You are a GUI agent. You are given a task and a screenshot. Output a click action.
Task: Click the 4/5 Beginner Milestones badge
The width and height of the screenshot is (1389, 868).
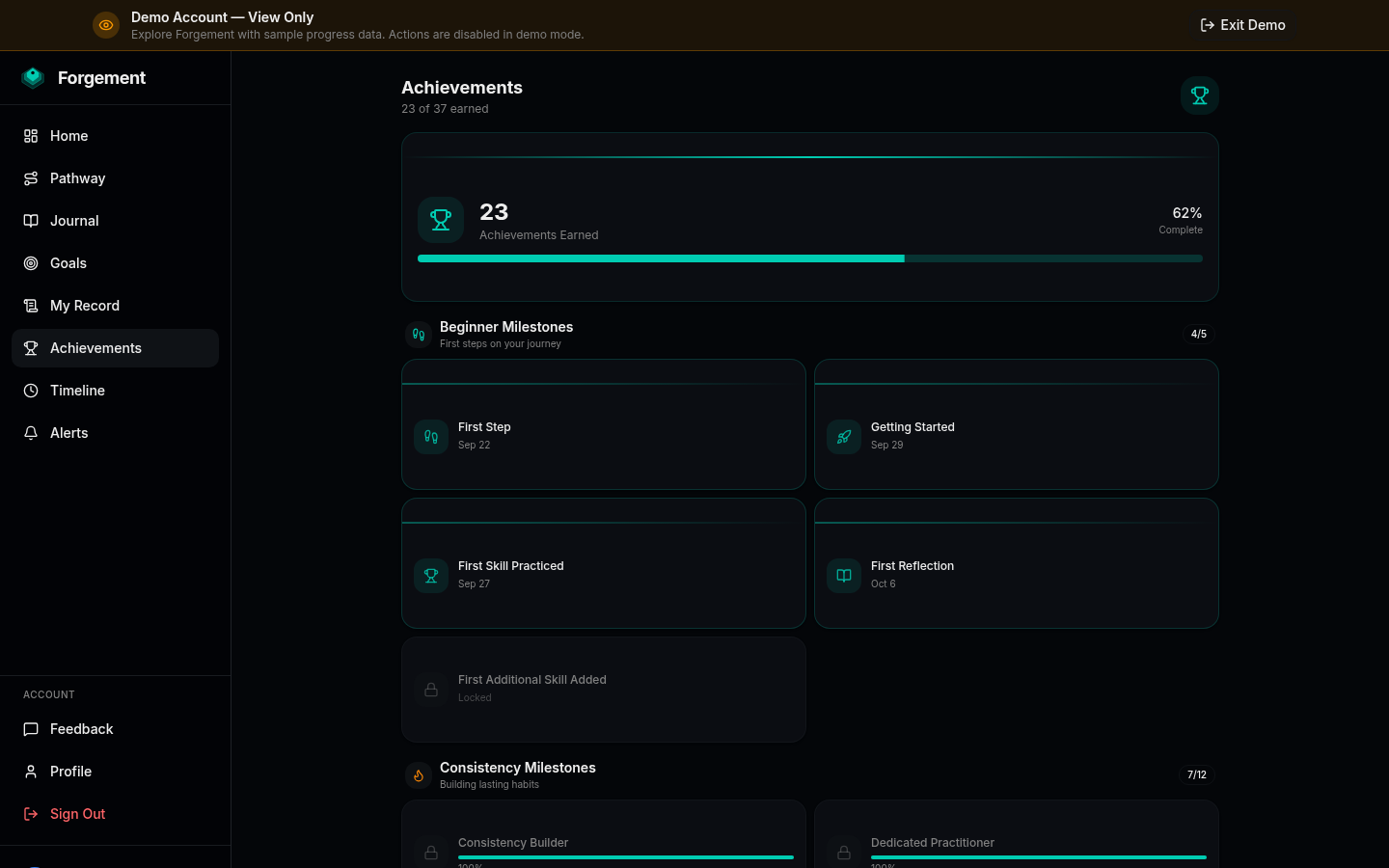point(1199,334)
